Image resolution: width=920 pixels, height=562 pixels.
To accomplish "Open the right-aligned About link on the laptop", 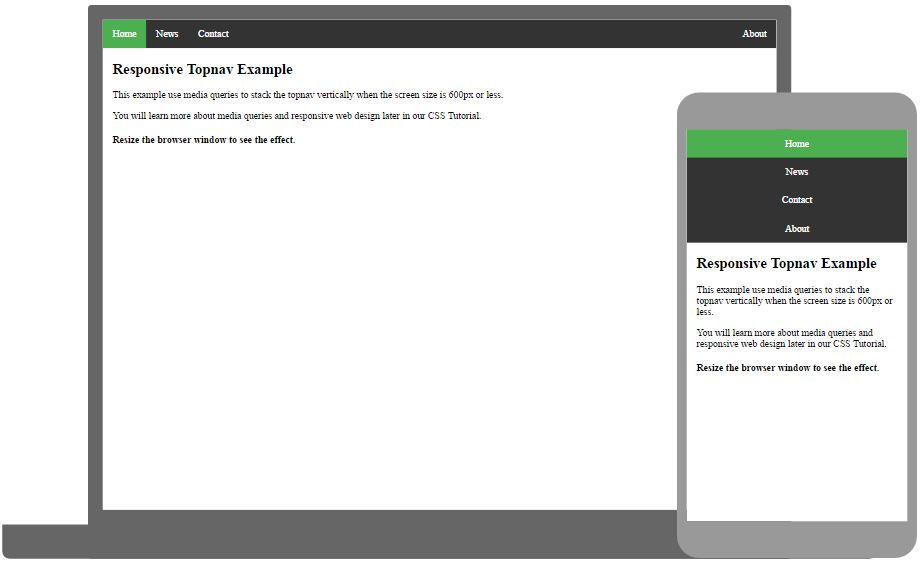I will 754,34.
